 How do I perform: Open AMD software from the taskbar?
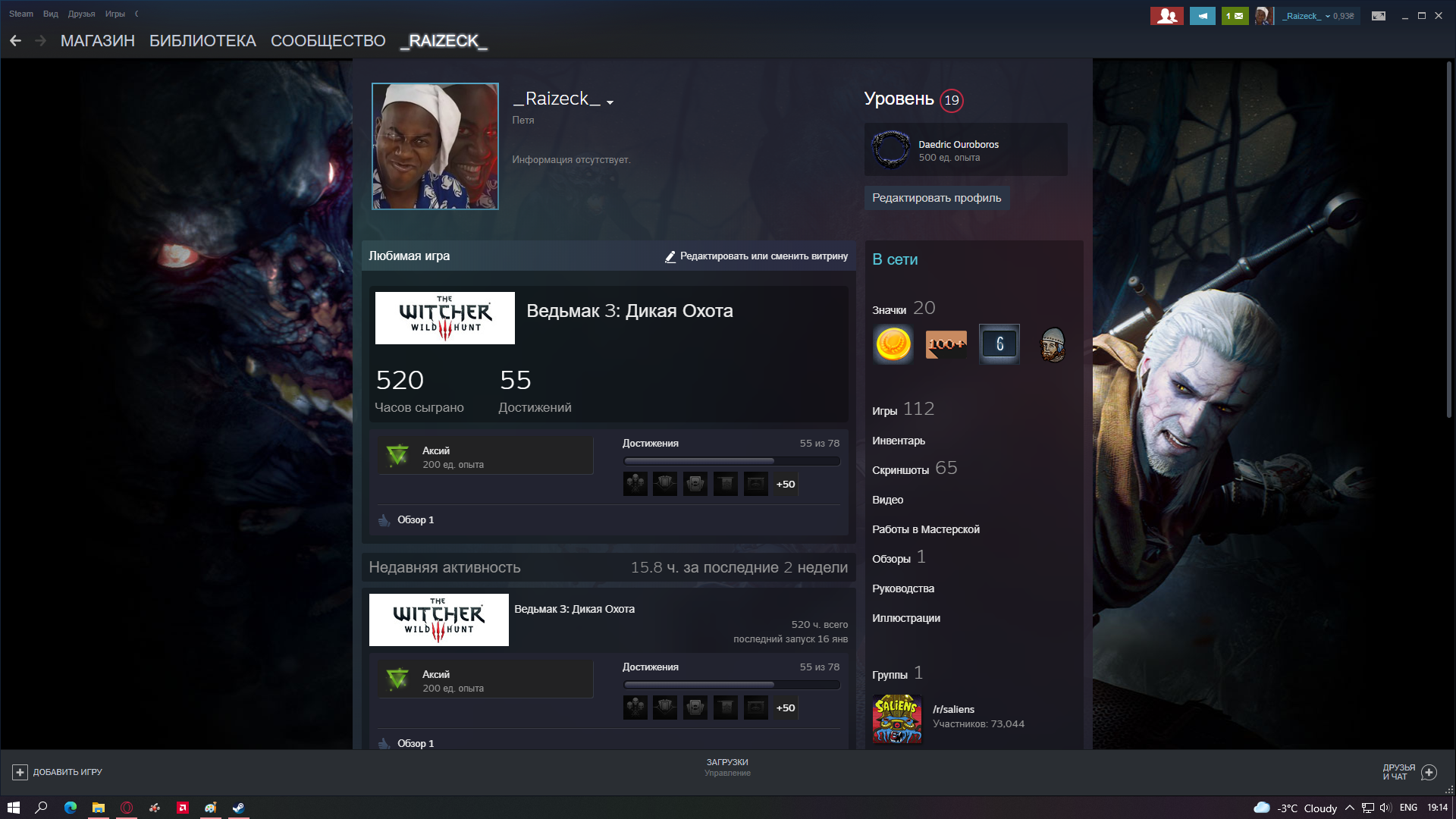tap(183, 808)
